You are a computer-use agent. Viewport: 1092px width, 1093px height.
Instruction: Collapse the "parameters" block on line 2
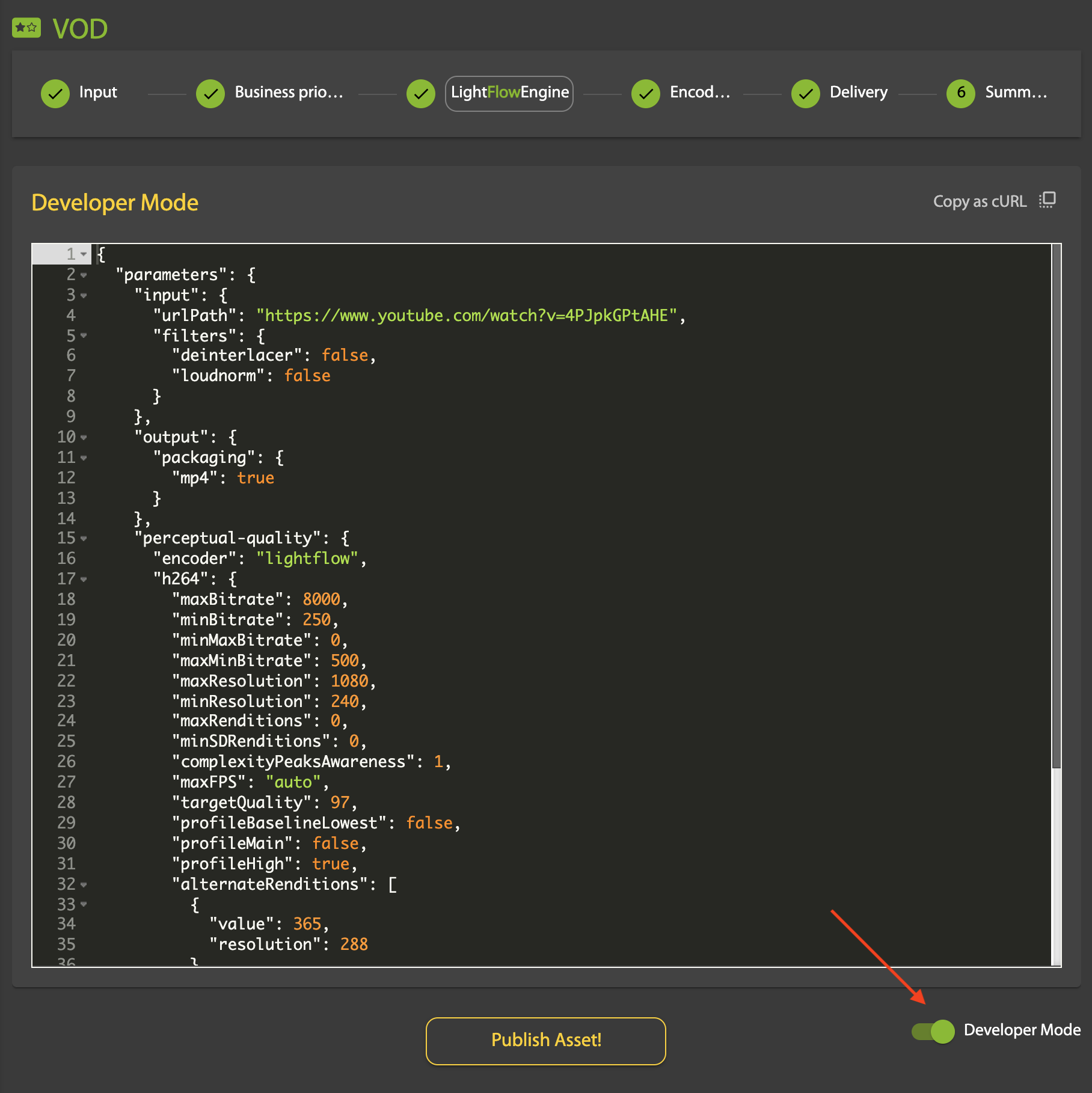pos(84,275)
